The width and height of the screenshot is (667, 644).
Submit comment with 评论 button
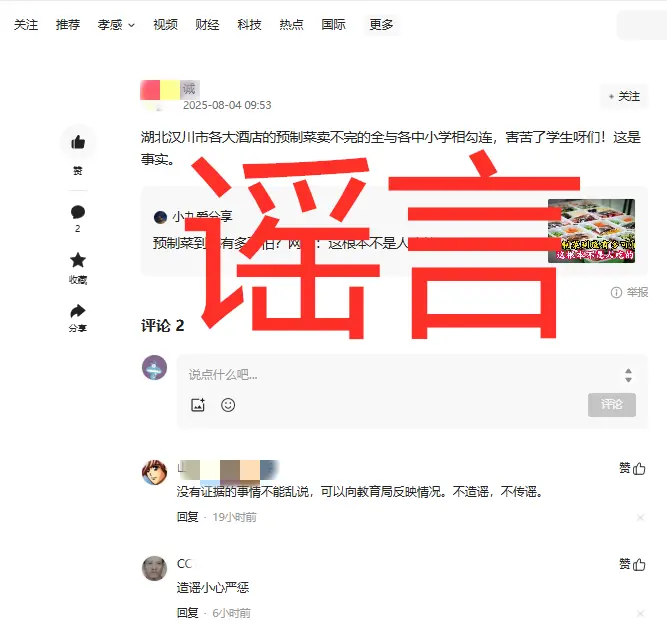pos(612,405)
